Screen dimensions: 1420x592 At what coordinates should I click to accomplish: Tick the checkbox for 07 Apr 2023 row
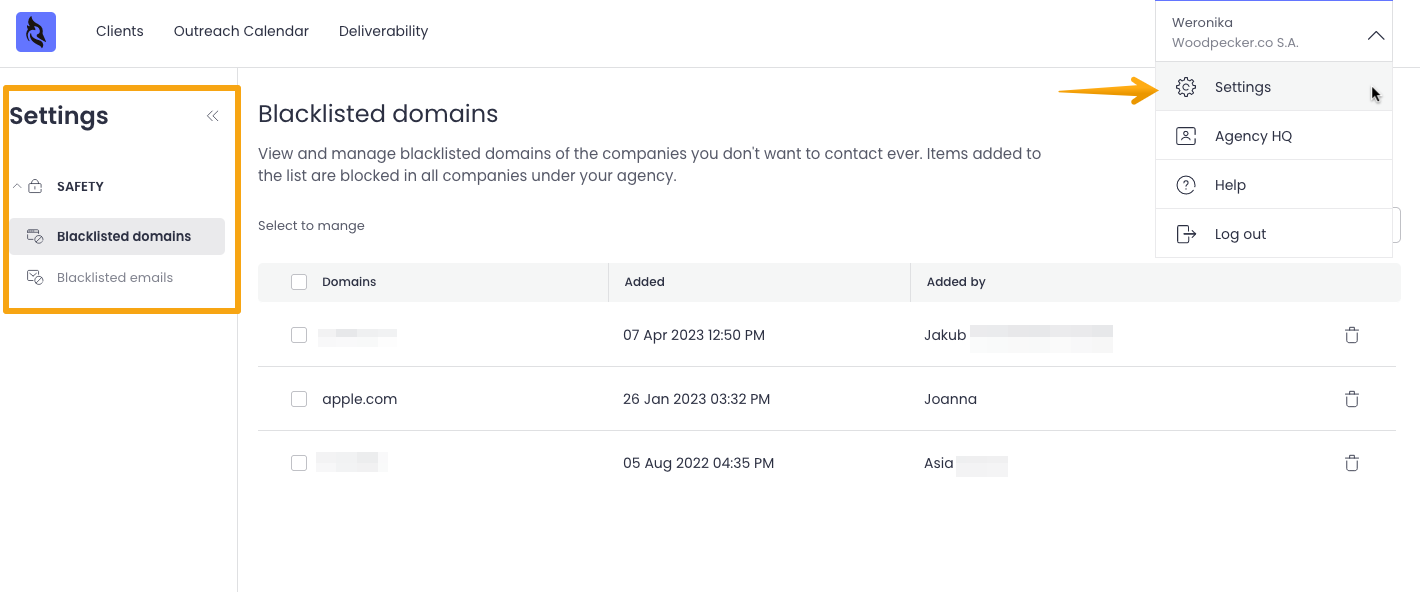tap(299, 335)
